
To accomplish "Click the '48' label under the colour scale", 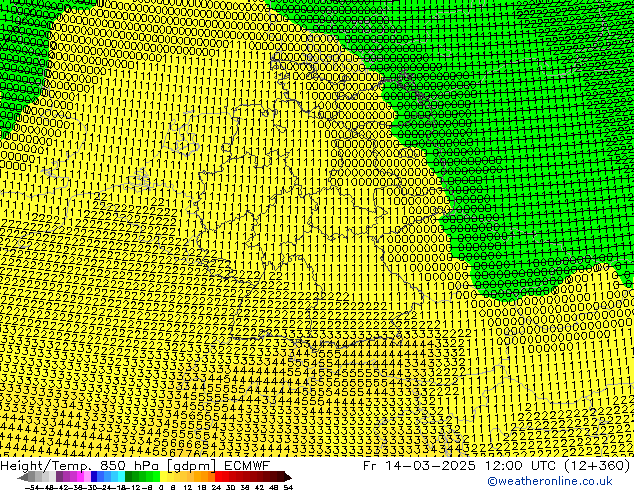I will click(273, 488).
